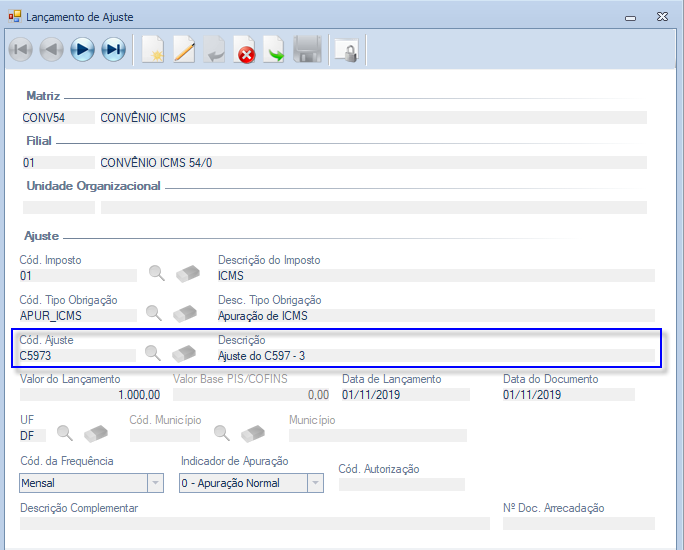Click Data de Lançamento field
The width and height of the screenshot is (684, 550).
(406, 395)
